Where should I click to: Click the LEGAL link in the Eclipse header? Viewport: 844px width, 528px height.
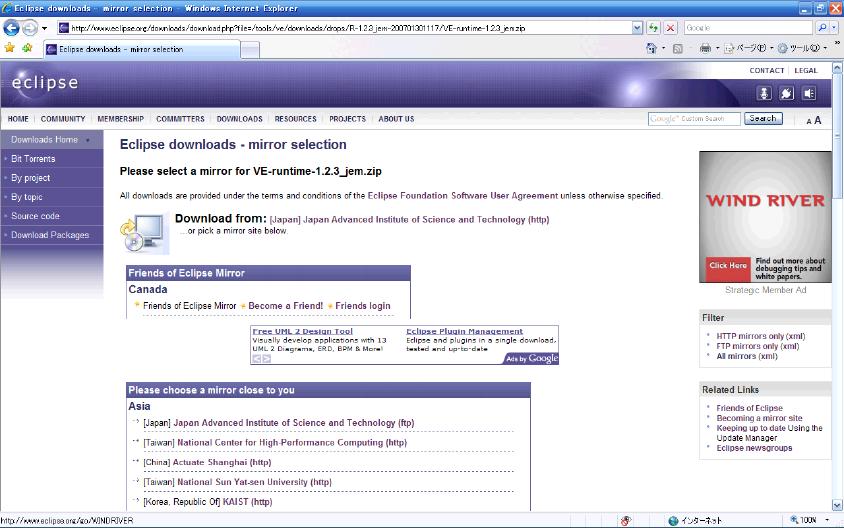[x=805, y=71]
